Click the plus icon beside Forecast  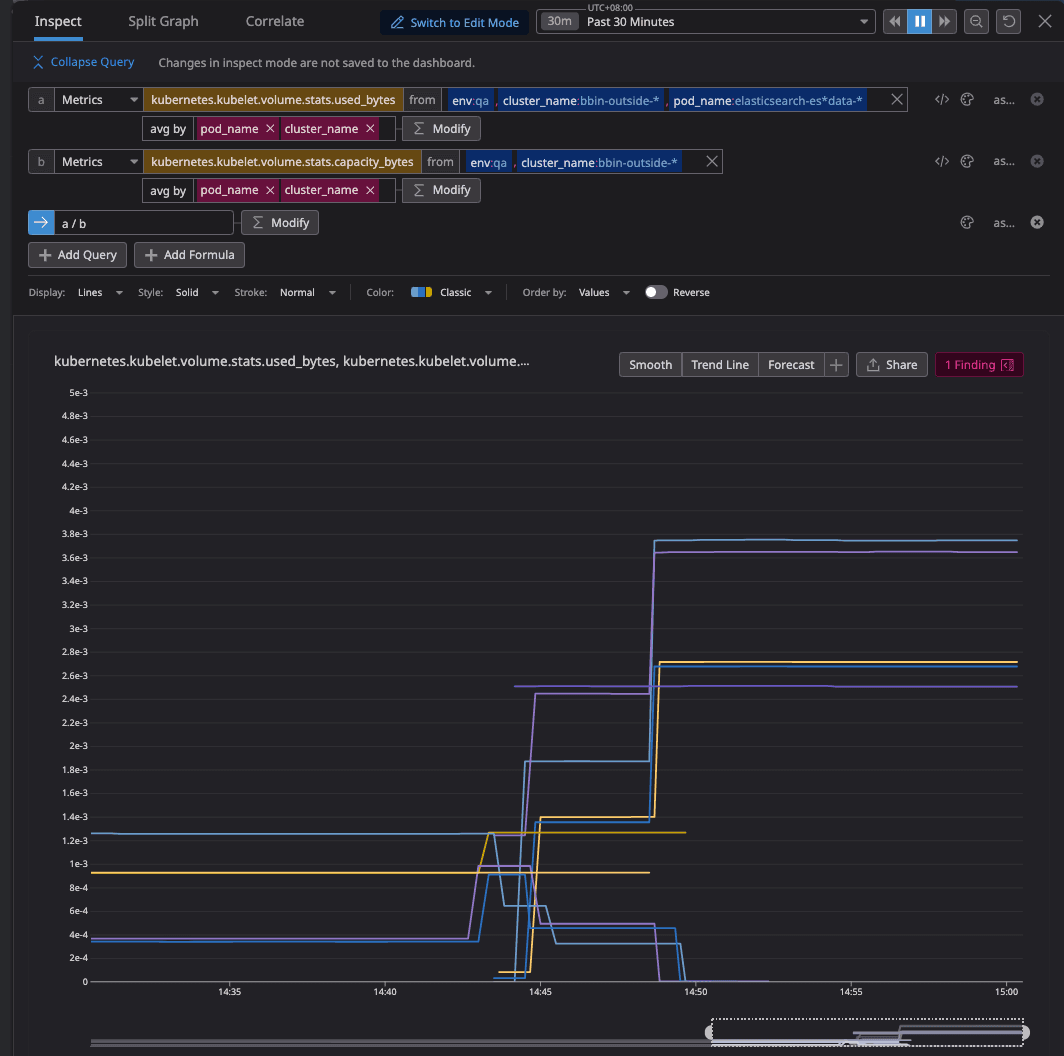[836, 365]
